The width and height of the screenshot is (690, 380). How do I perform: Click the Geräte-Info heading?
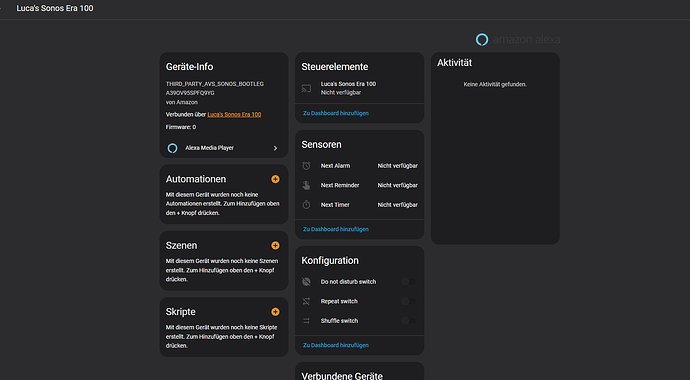point(189,67)
